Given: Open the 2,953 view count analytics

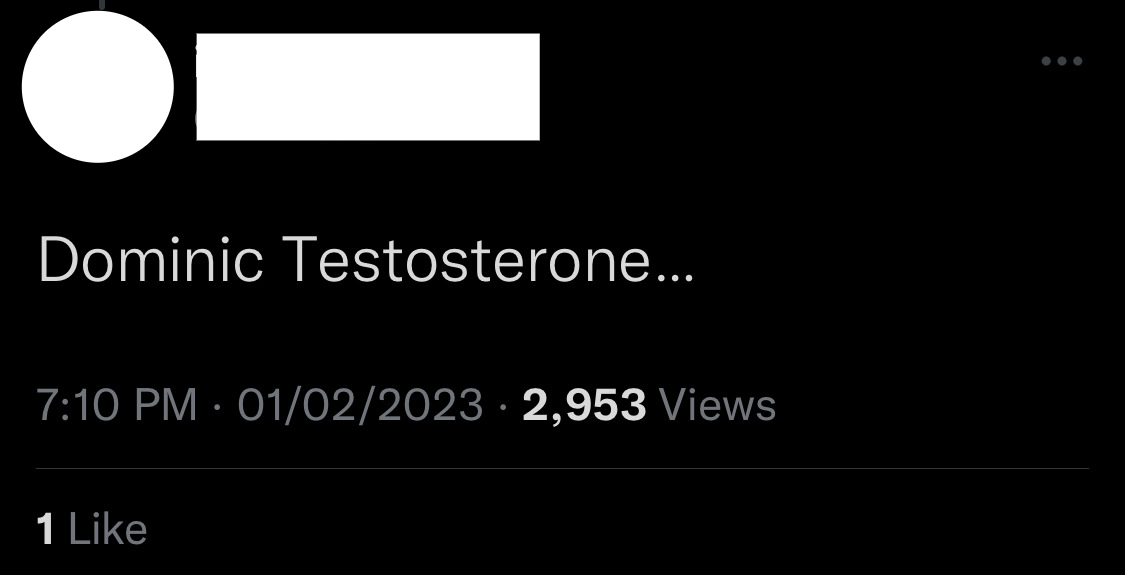Looking at the screenshot, I should tap(584, 406).
